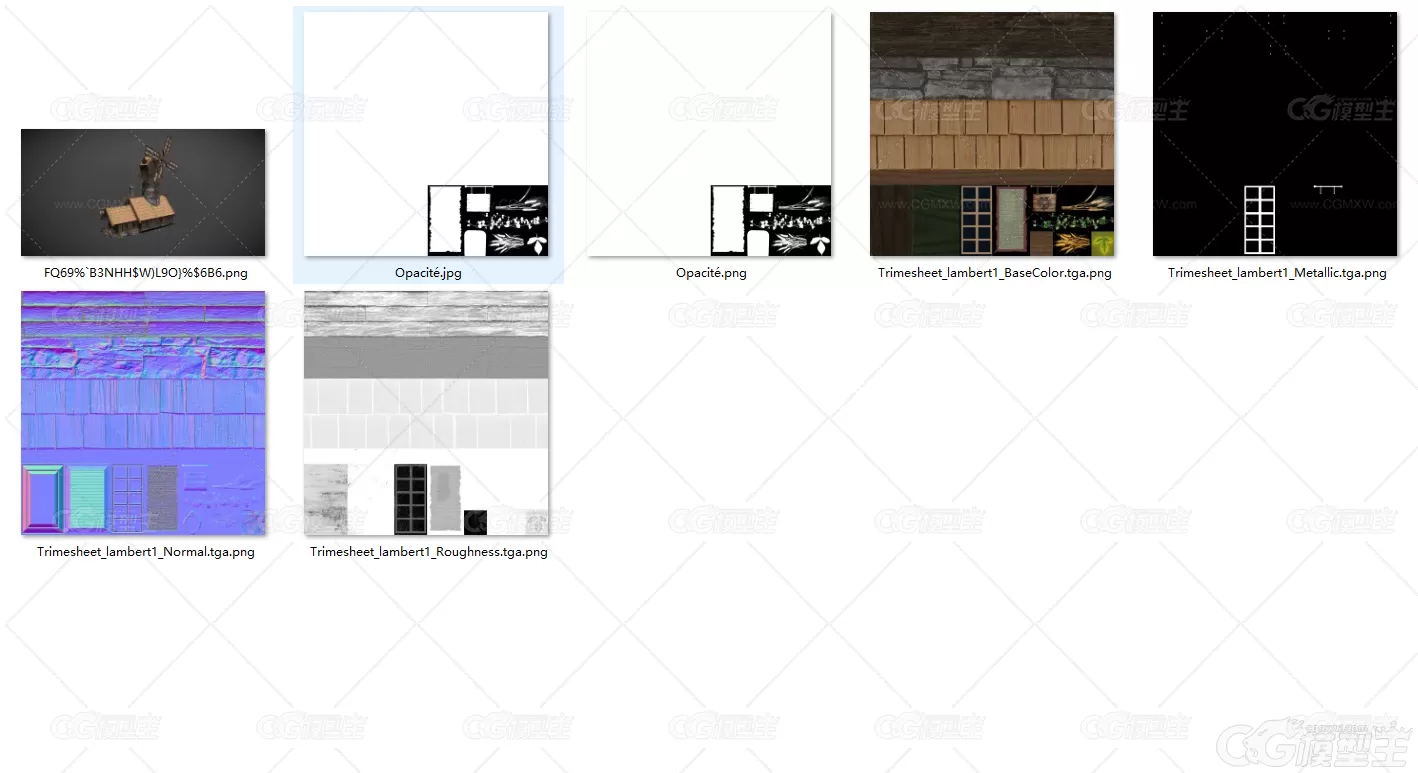Select the Opacité.png thumbnail image
Screen dimensions: 1418x773
pyautogui.click(x=709, y=134)
